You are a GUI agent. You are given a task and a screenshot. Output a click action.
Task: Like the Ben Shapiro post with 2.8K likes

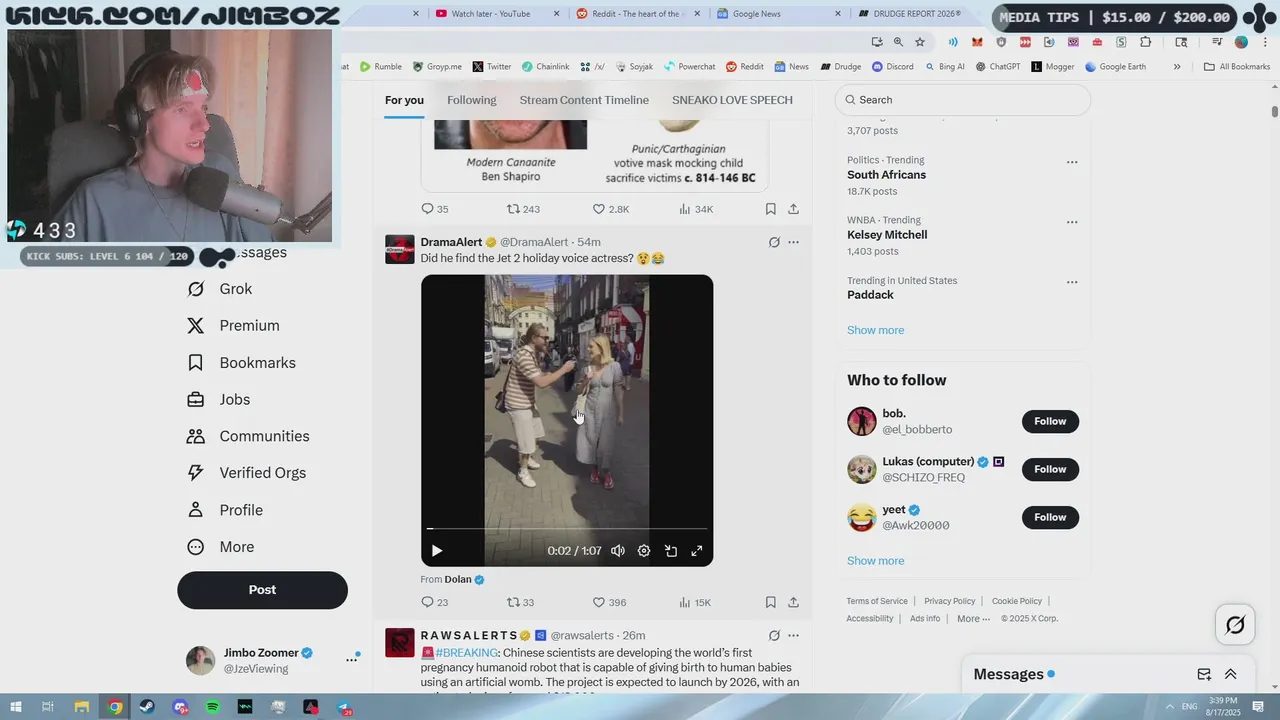610,209
